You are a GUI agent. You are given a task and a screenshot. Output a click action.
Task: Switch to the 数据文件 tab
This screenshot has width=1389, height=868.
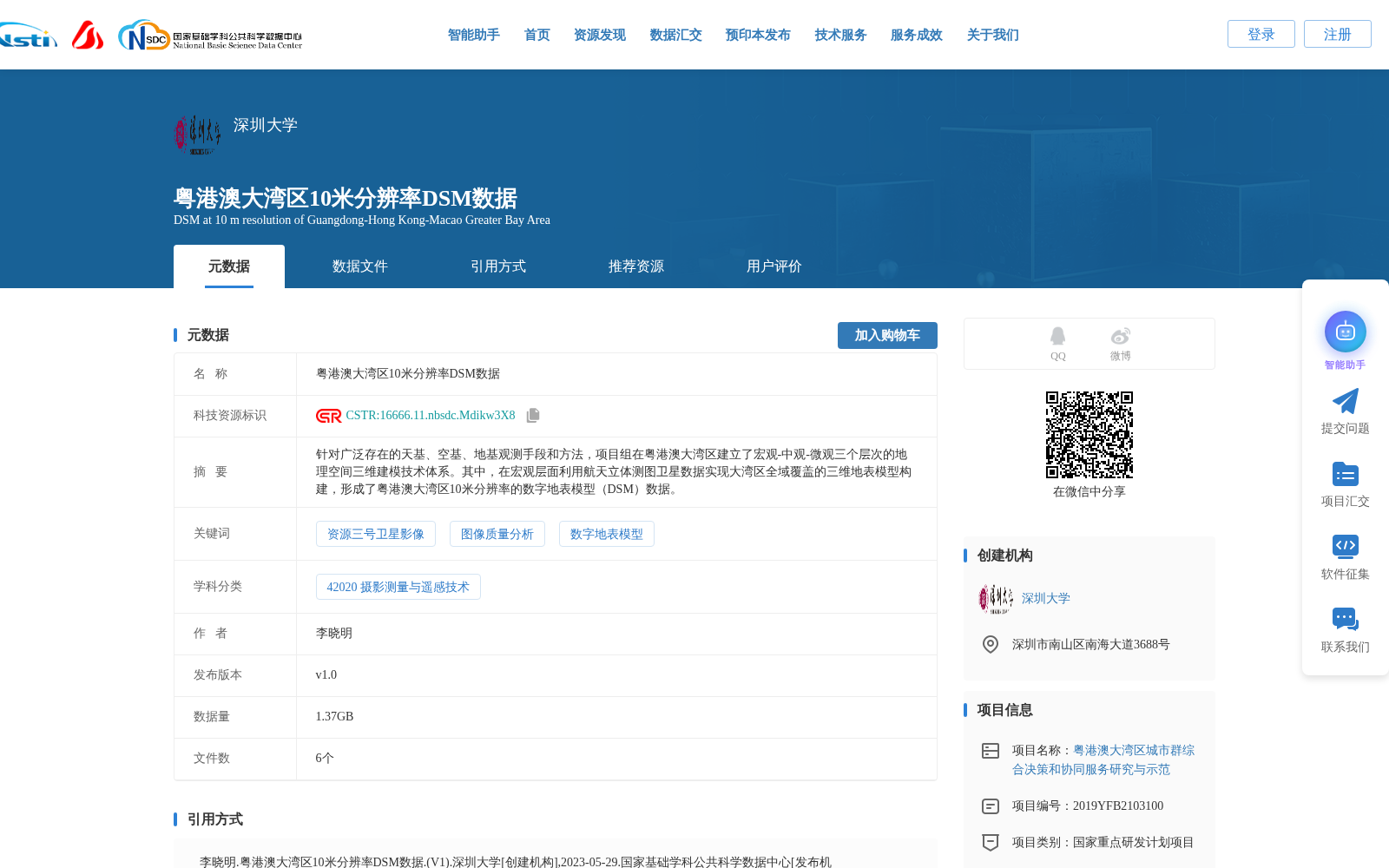pyautogui.click(x=360, y=266)
